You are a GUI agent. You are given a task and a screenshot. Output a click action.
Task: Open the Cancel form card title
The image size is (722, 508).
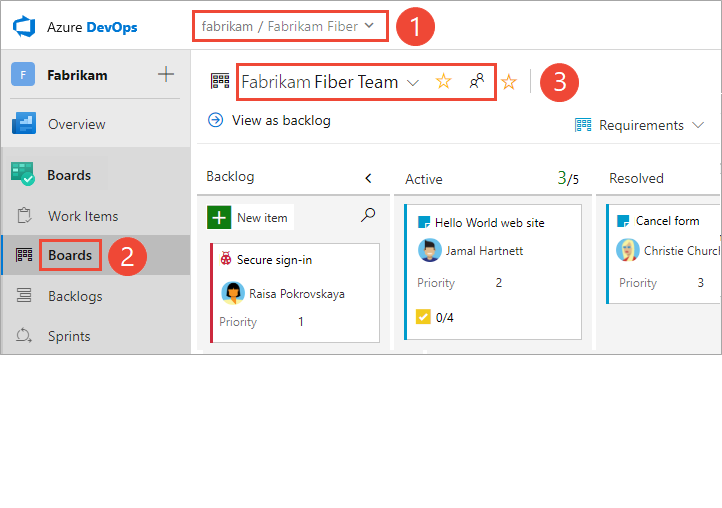[x=667, y=221]
